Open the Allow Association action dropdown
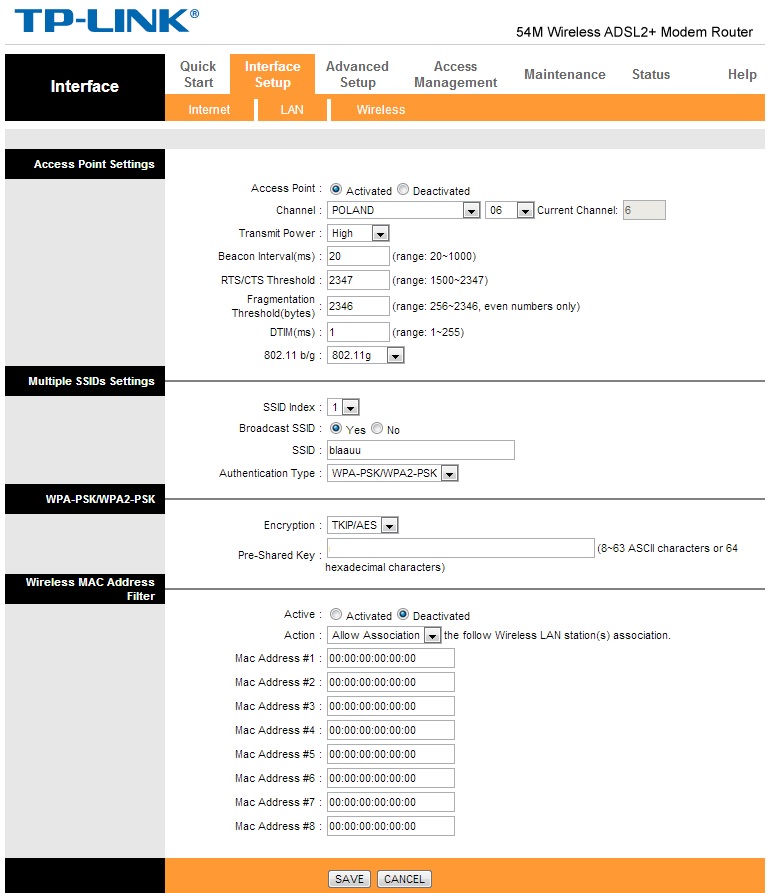Image resolution: width=770 pixels, height=893 pixels. tap(384, 635)
